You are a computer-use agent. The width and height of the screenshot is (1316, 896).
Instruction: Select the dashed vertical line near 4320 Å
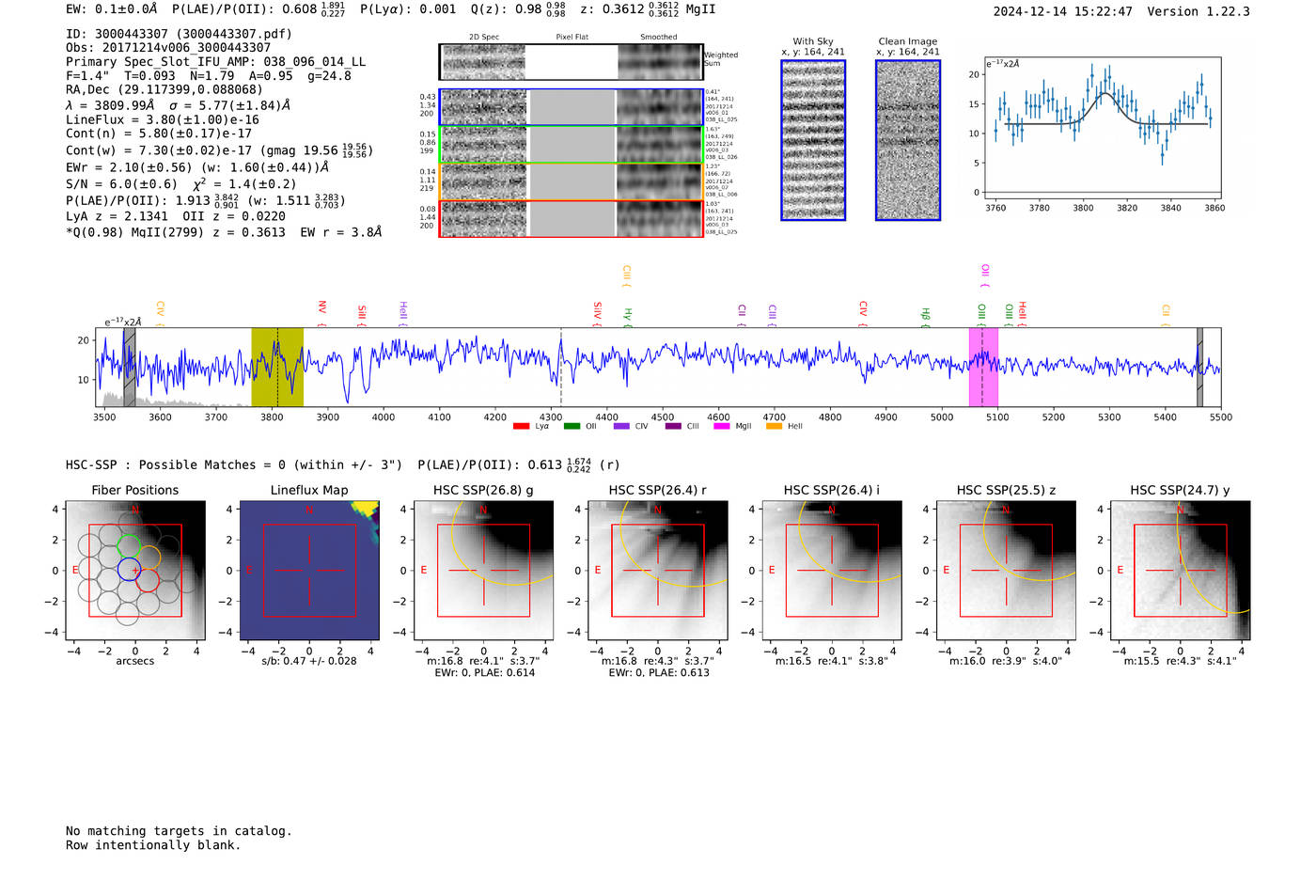coord(561,368)
